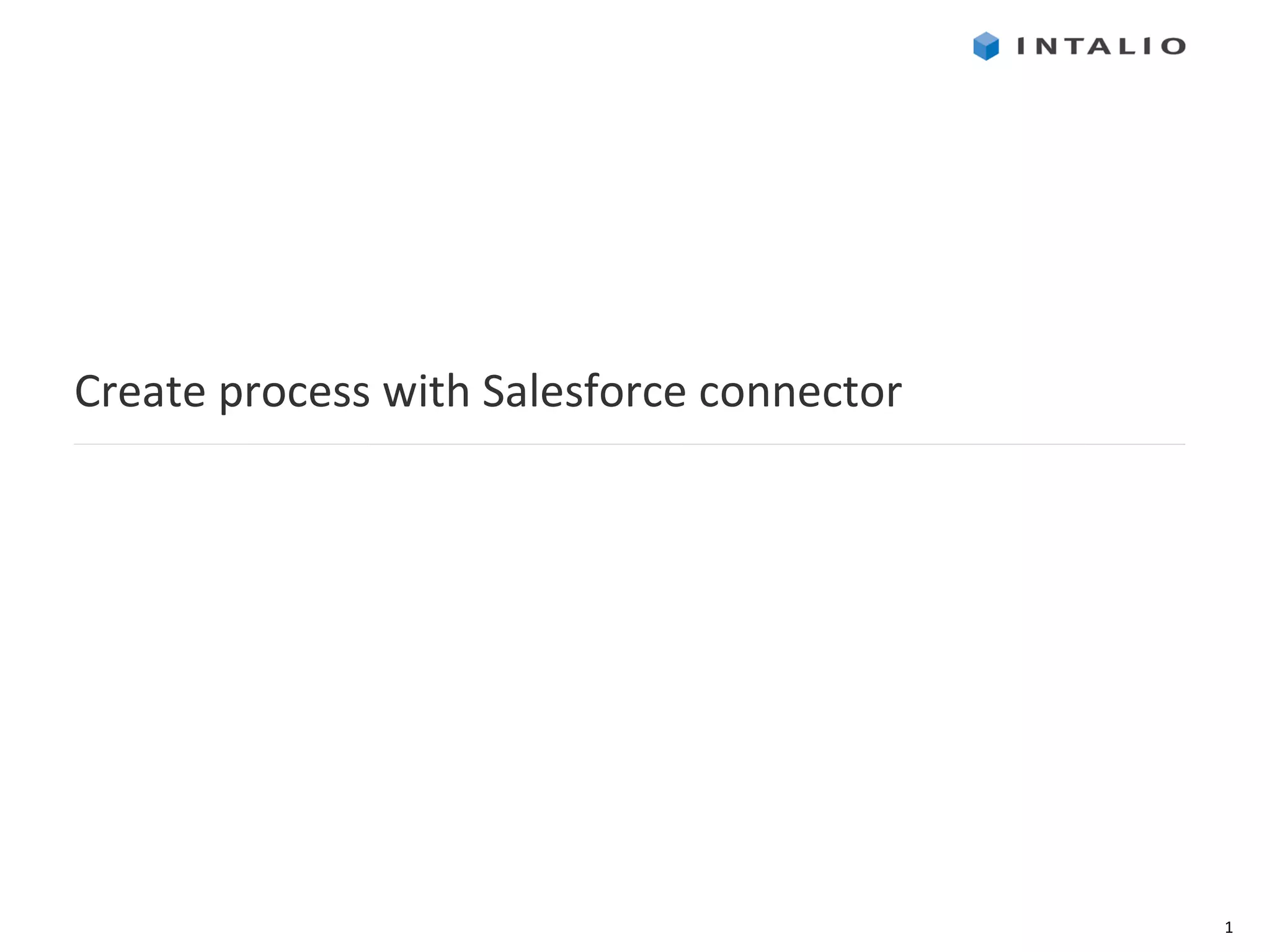
Task: Click the word 'with' in title
Action: click(427, 392)
